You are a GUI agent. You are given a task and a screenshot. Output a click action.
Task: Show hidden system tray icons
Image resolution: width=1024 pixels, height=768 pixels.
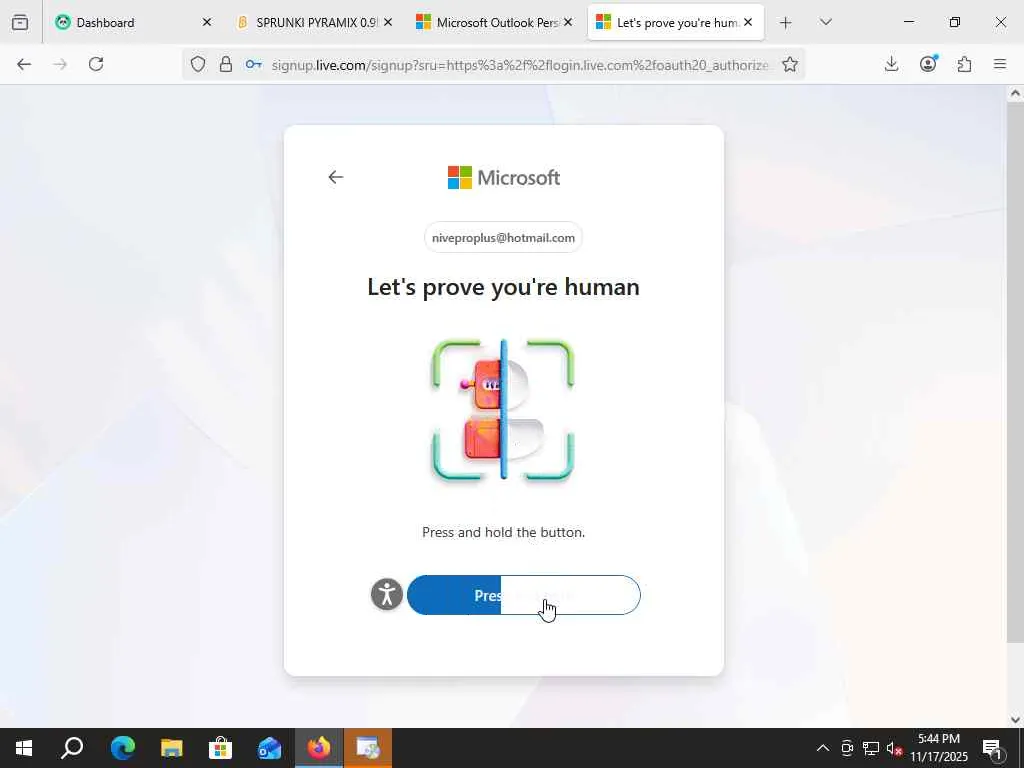pyautogui.click(x=823, y=748)
